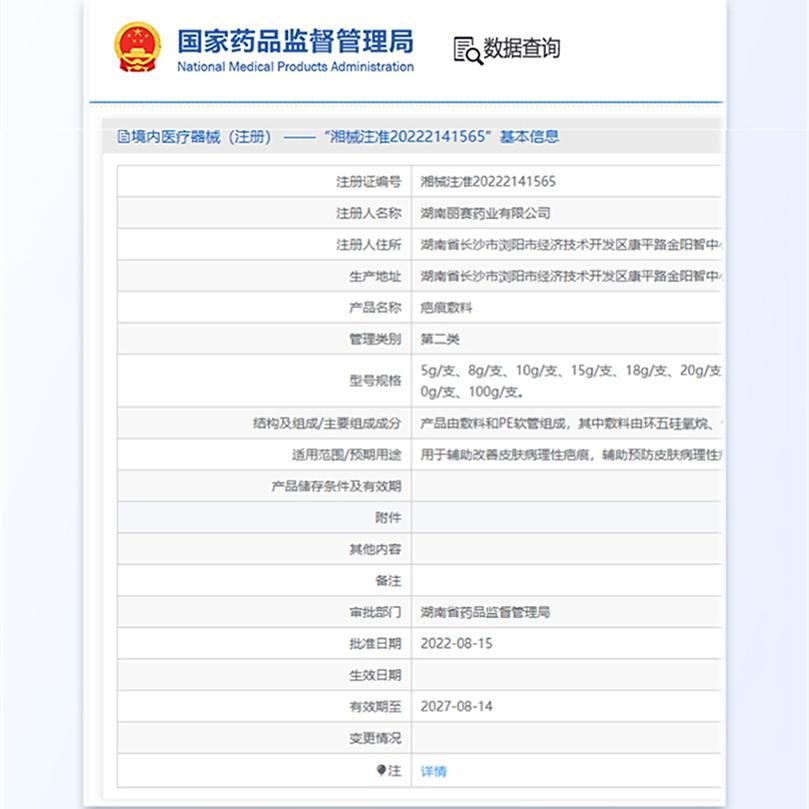Select the 适用范围/预期用途 row label

coord(346,455)
